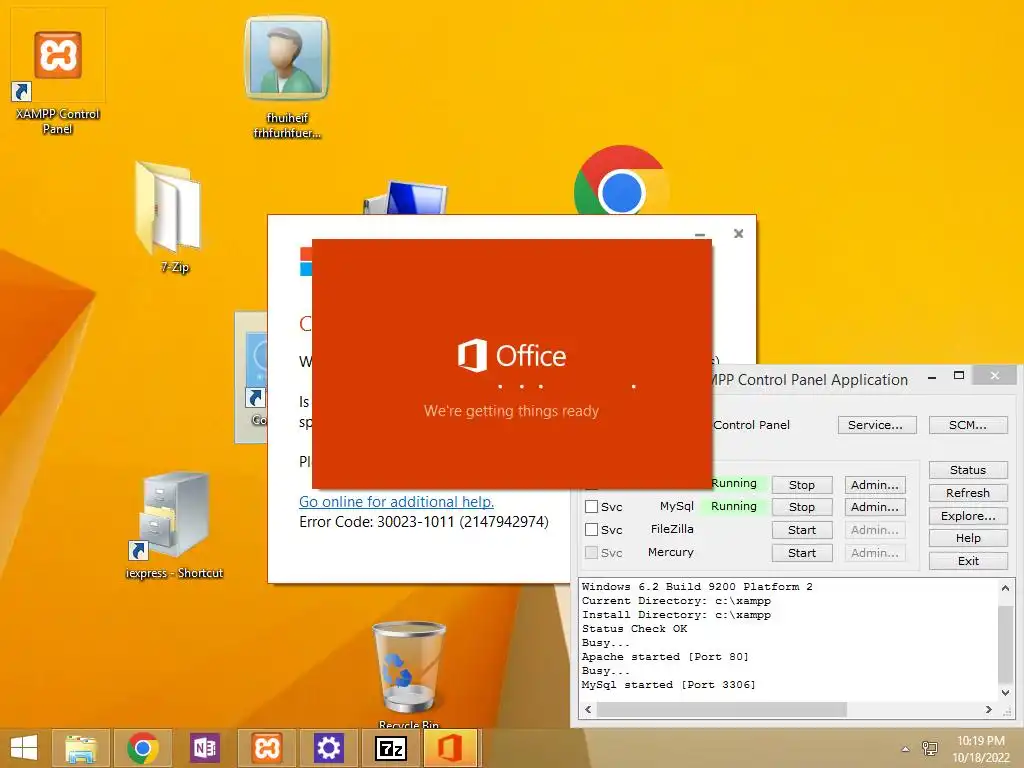Show hidden tray icons arrow
Screen dimensions: 1024x768
905,749
